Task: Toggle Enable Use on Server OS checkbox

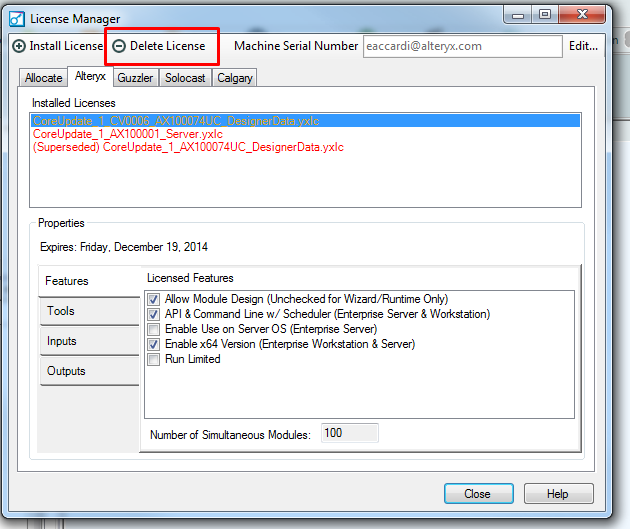Action: click(x=153, y=329)
